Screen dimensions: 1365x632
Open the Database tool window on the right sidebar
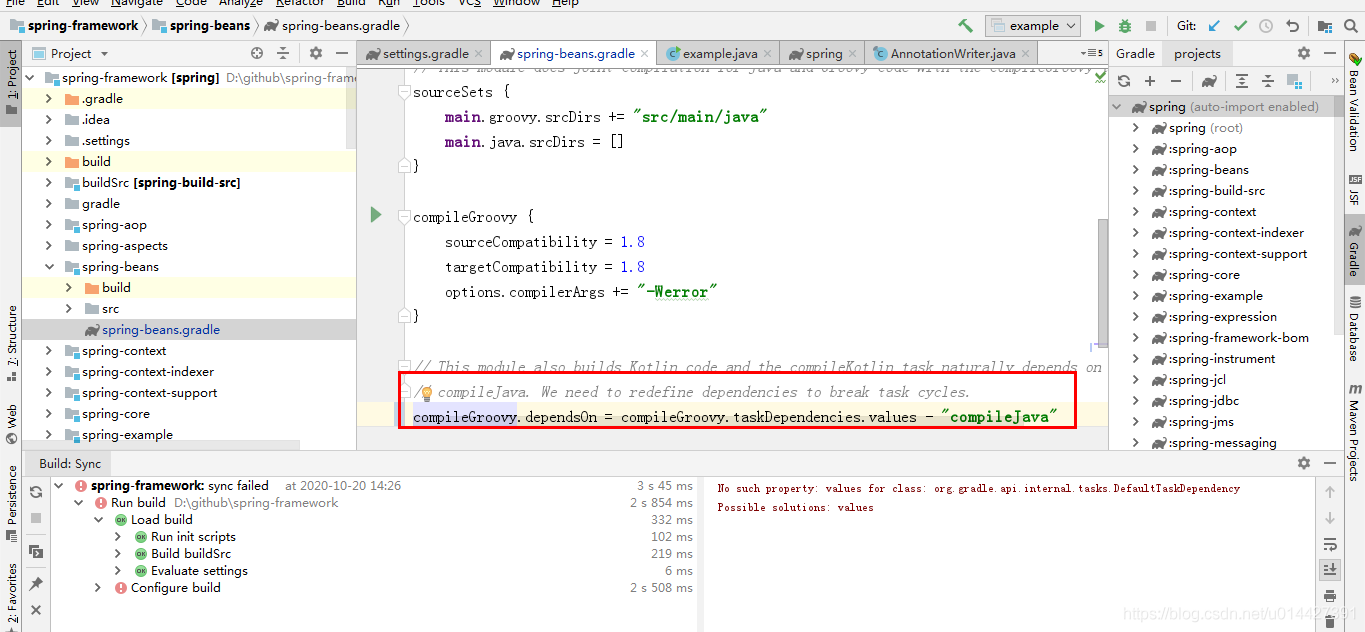(1354, 328)
